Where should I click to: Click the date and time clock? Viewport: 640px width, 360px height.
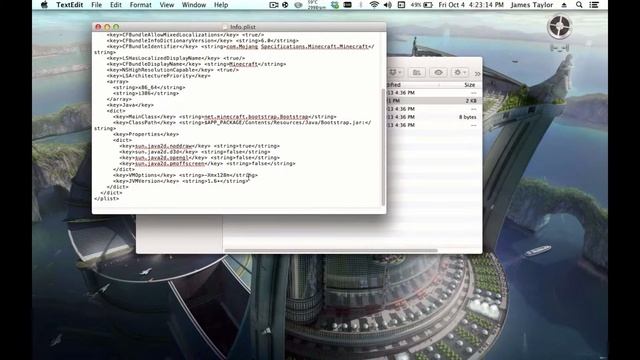click(471, 5)
